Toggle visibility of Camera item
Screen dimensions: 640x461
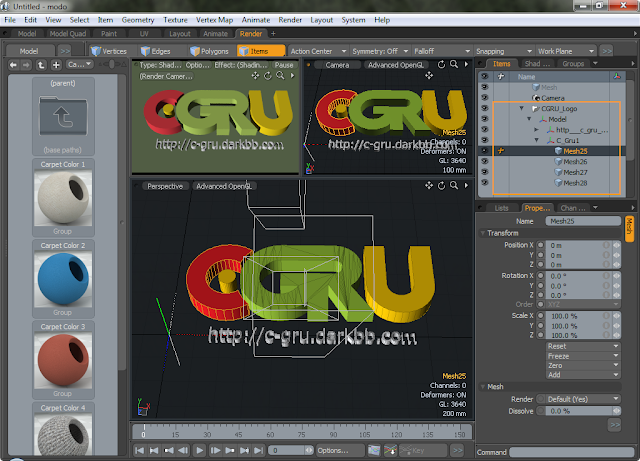coord(484,98)
